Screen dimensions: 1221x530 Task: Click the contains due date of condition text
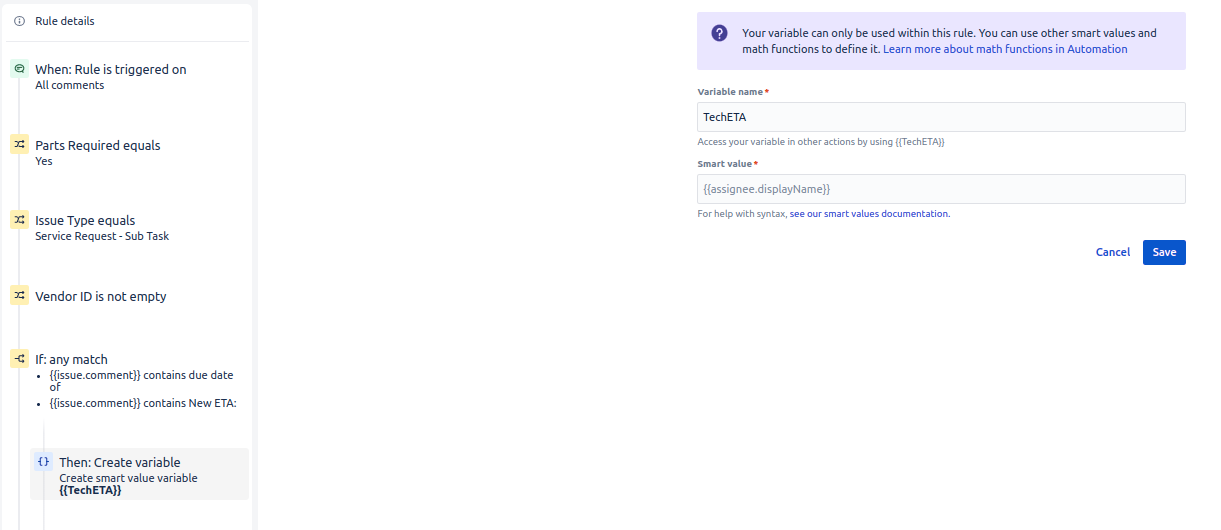click(141, 381)
